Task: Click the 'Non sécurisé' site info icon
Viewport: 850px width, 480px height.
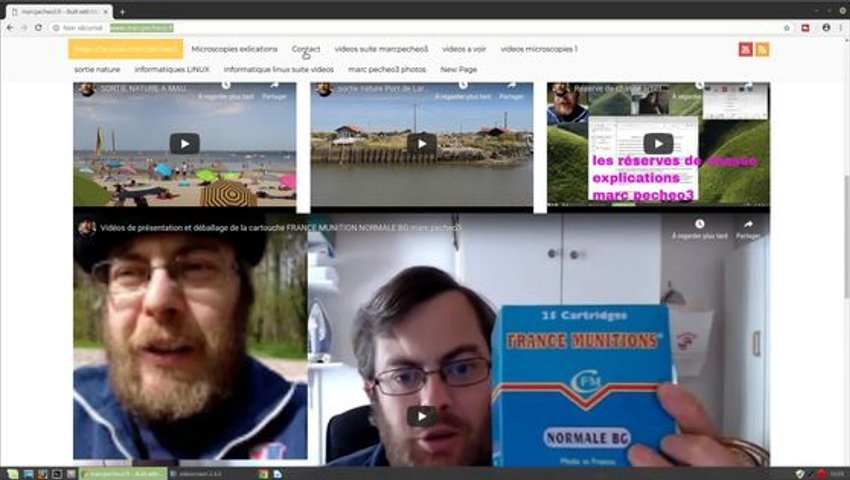Action: point(56,28)
